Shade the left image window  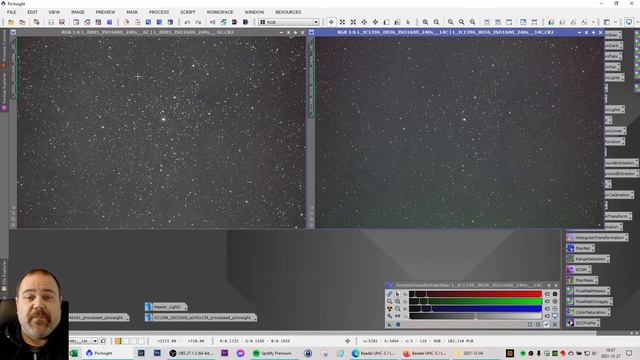[289, 32]
